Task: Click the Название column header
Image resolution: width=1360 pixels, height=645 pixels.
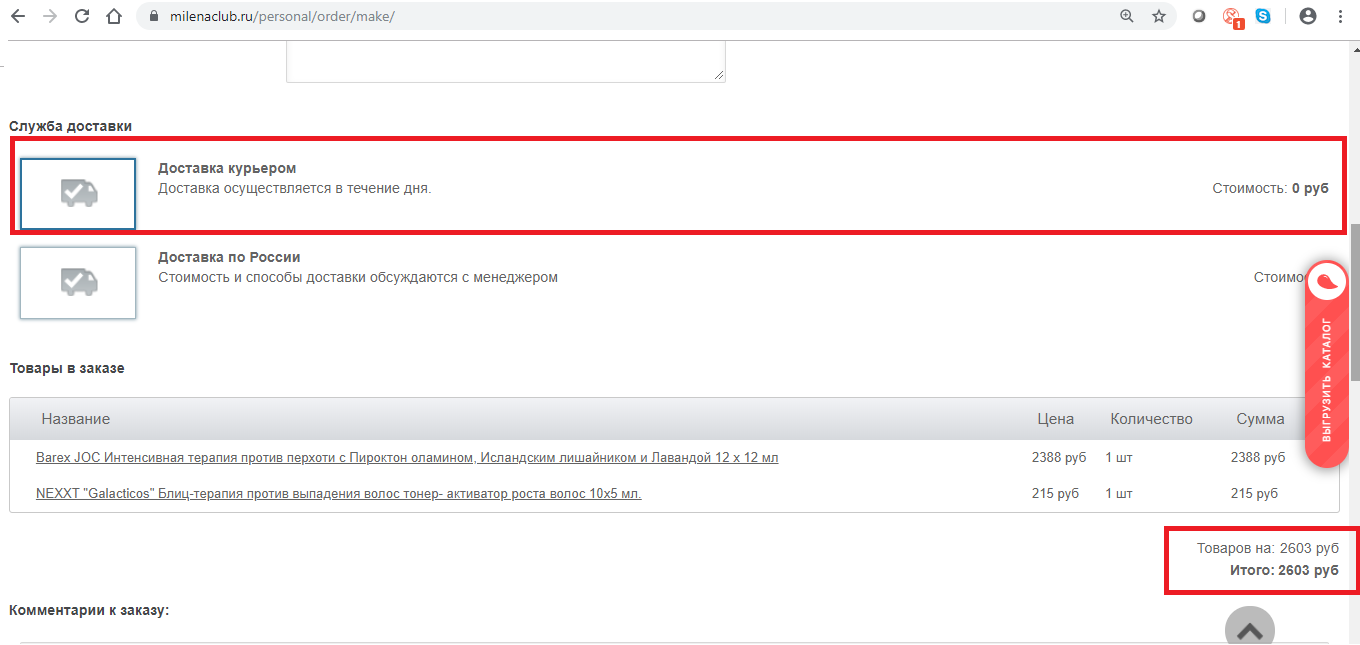Action: coord(76,419)
